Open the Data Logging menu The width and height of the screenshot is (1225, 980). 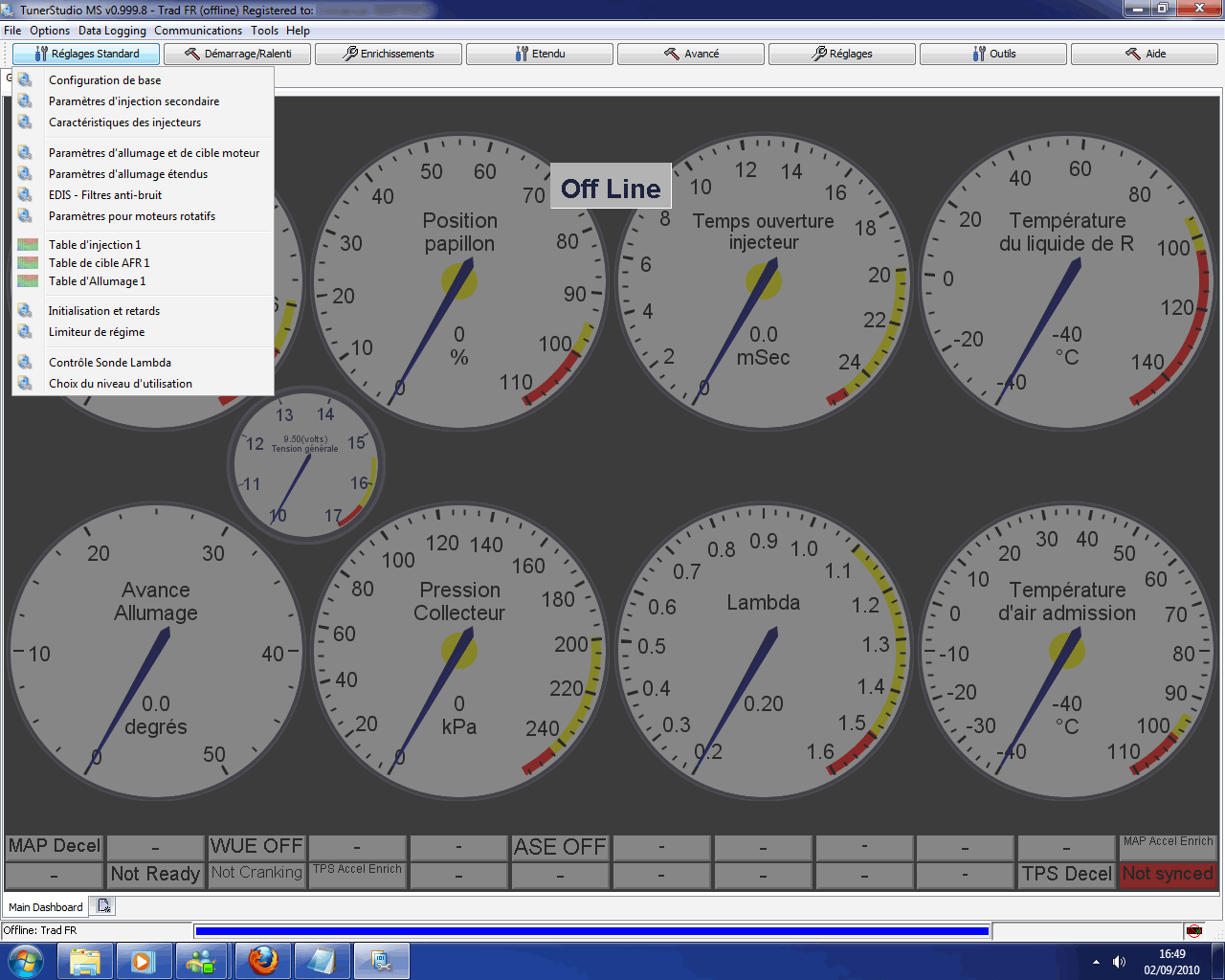(x=112, y=31)
